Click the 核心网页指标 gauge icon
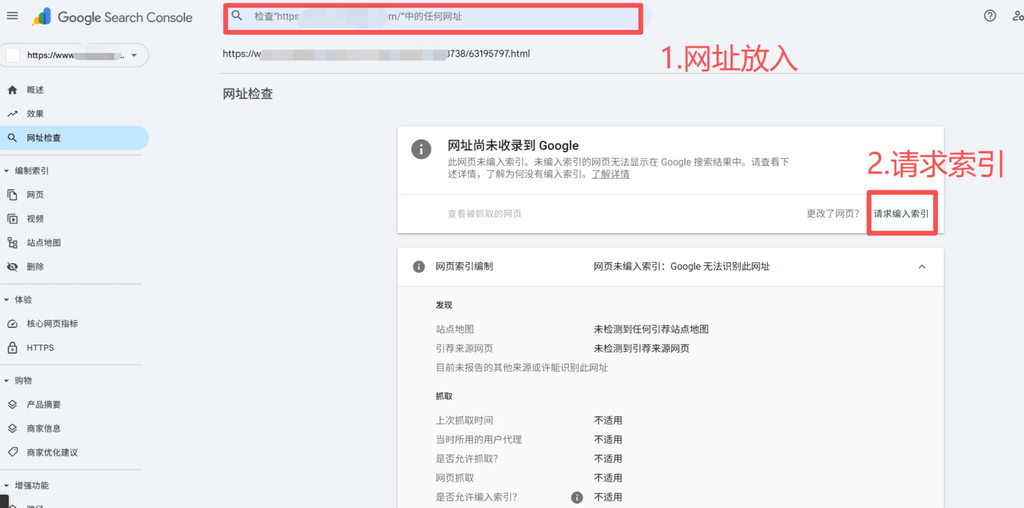The height and width of the screenshot is (508, 1024). pos(12,324)
